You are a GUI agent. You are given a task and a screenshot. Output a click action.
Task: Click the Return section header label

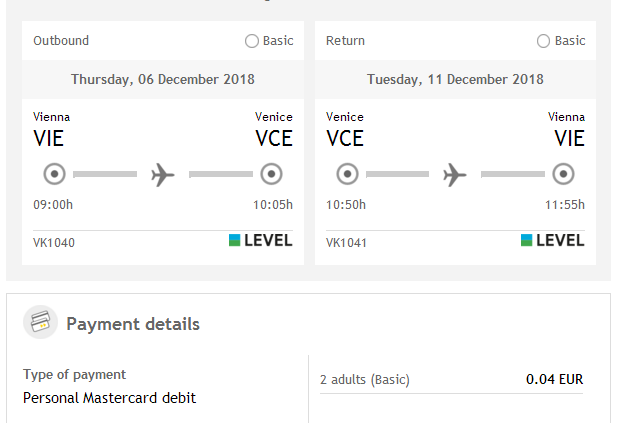[345, 40]
